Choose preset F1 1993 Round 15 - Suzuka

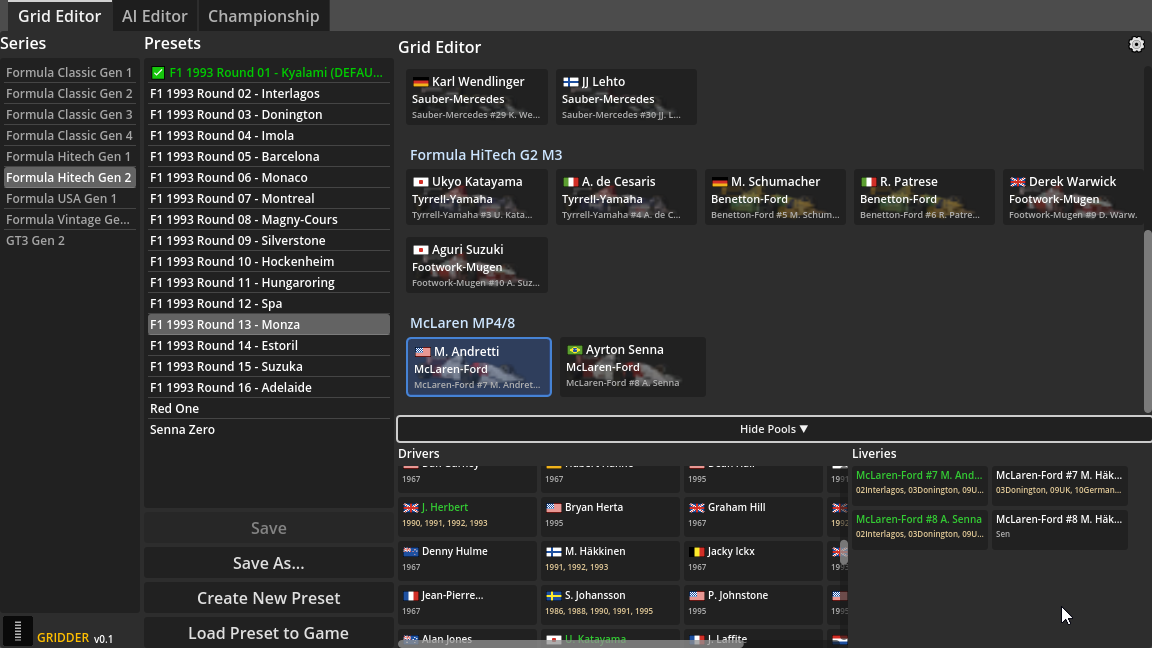tap(269, 367)
